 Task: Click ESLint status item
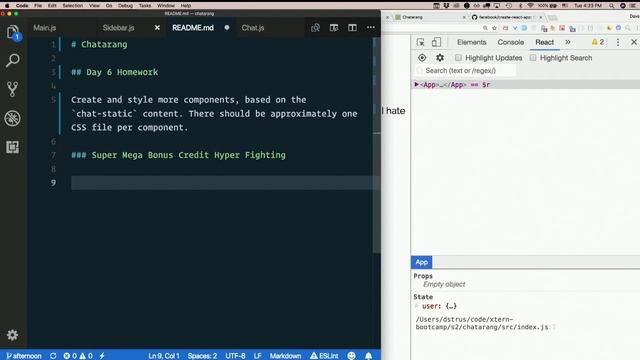(324, 356)
